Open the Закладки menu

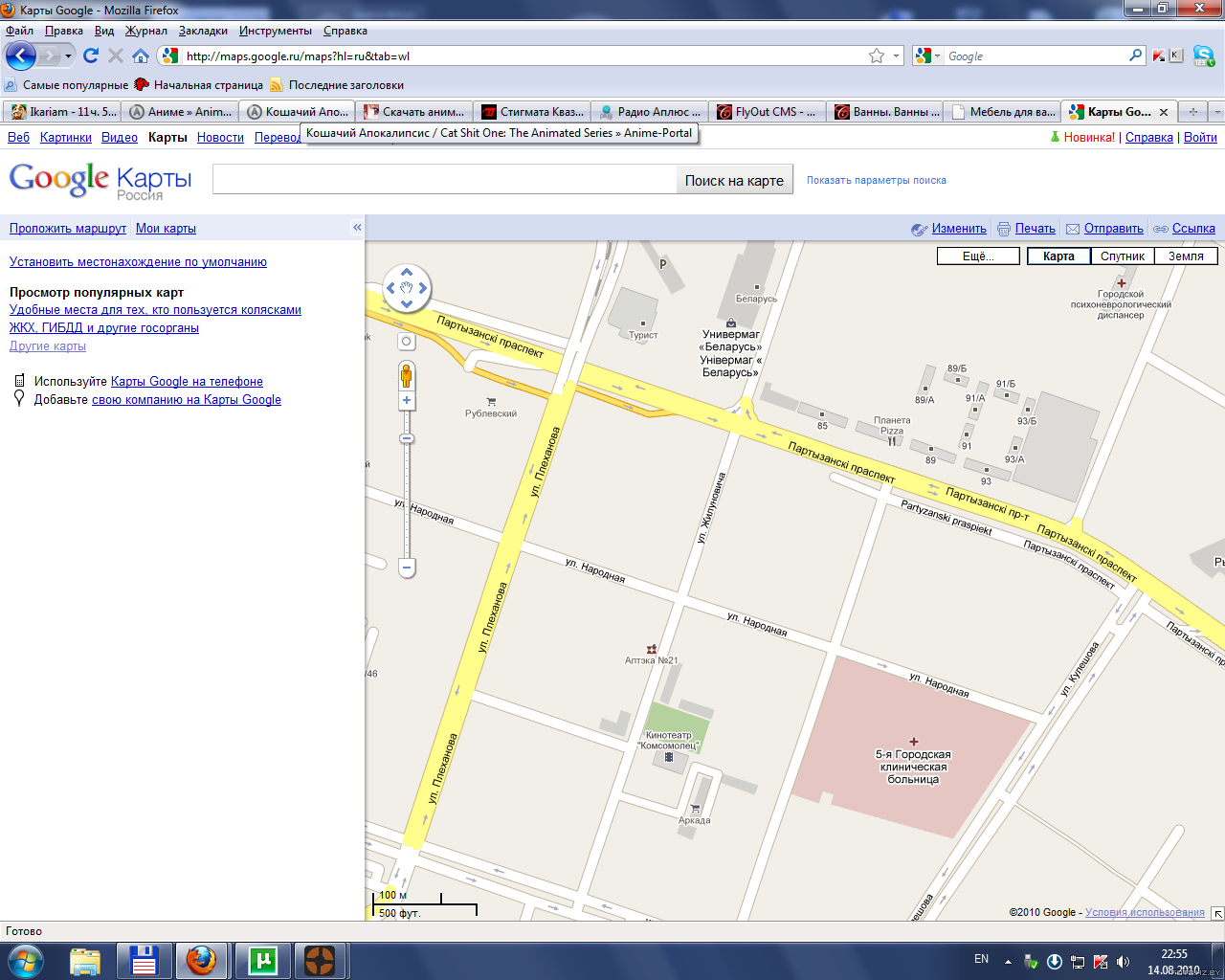coord(203,31)
